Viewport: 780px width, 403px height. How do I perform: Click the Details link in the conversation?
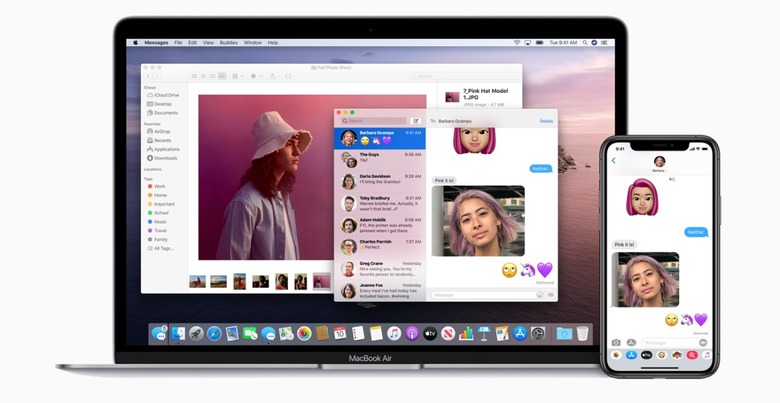pos(546,120)
